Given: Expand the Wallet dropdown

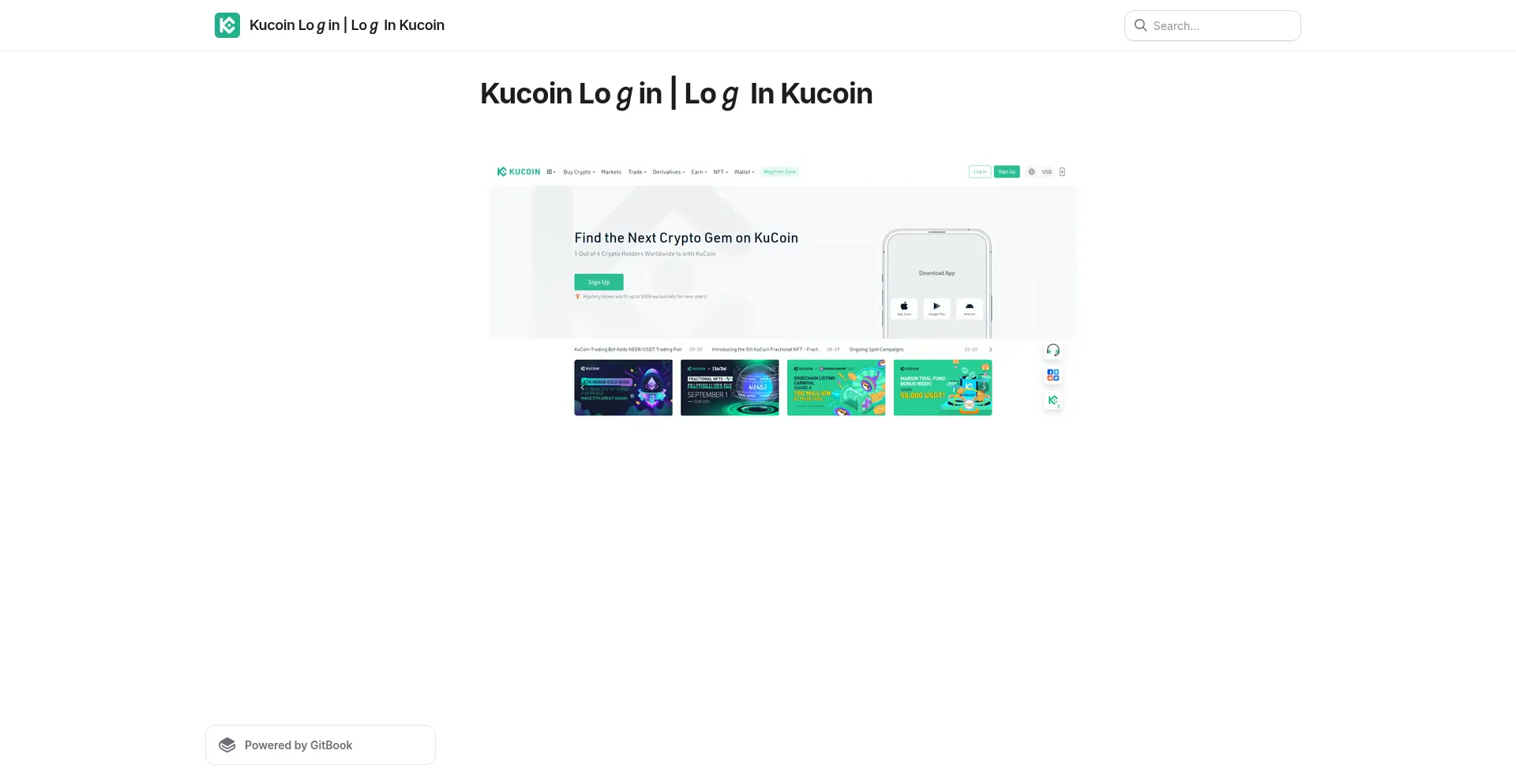Looking at the screenshot, I should point(744,171).
